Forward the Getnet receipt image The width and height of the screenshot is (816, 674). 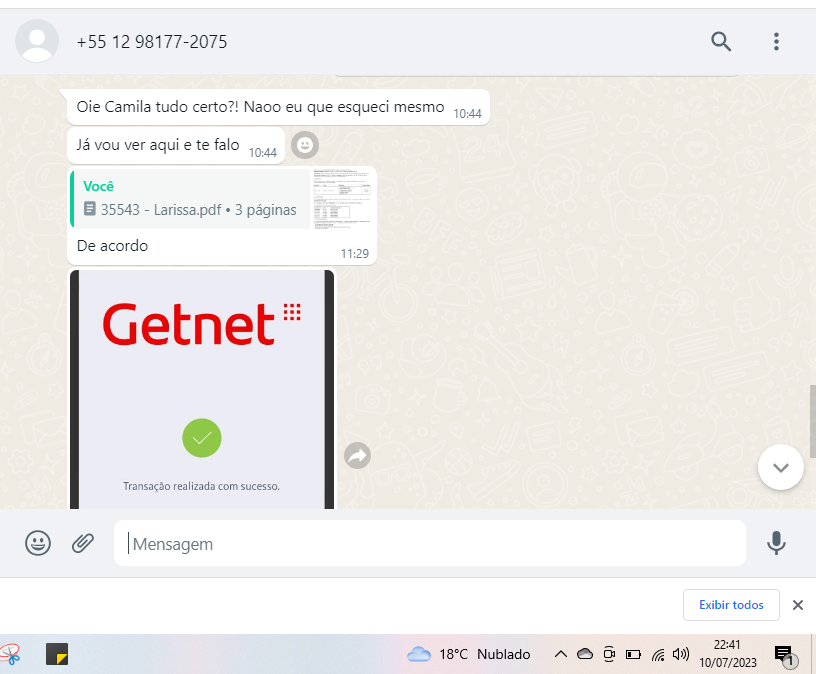[358, 456]
